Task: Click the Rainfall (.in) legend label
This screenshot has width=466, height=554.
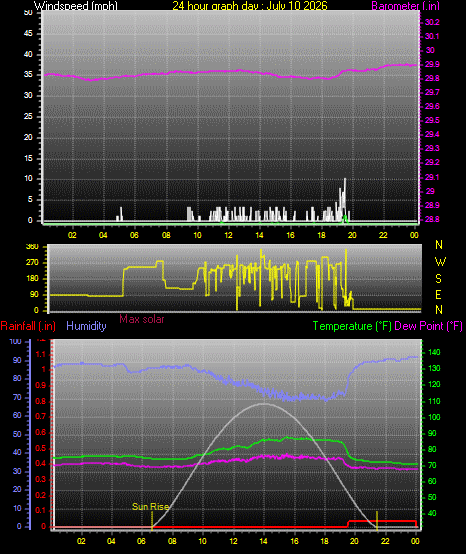Action: (x=28, y=326)
